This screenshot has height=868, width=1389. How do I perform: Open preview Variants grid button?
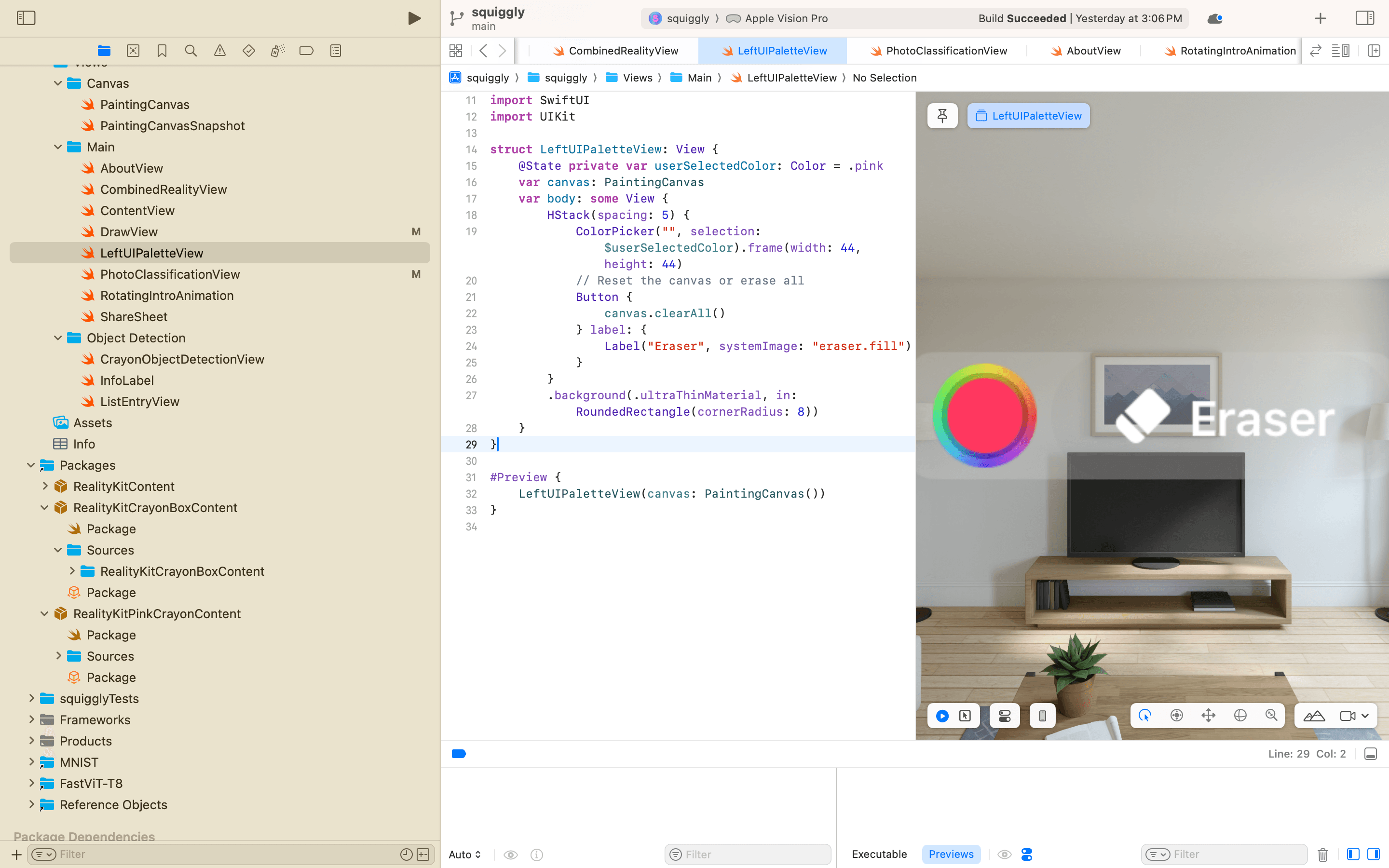click(1005, 716)
